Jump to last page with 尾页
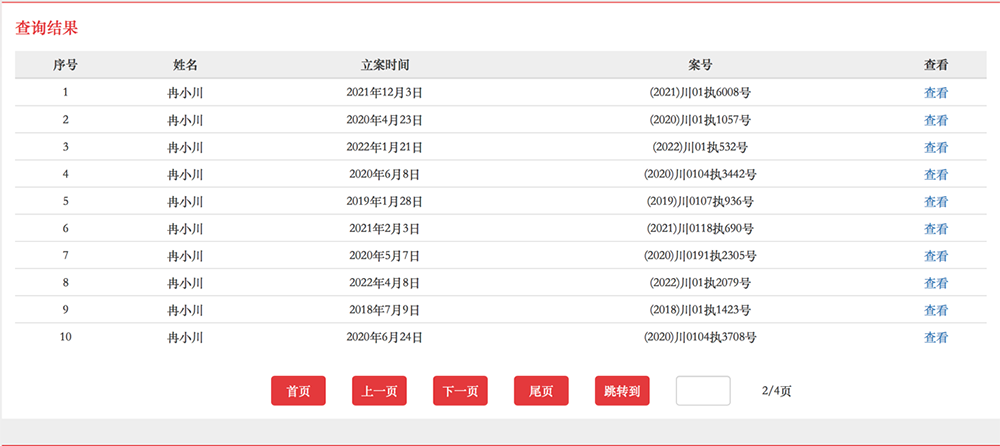 click(x=541, y=390)
